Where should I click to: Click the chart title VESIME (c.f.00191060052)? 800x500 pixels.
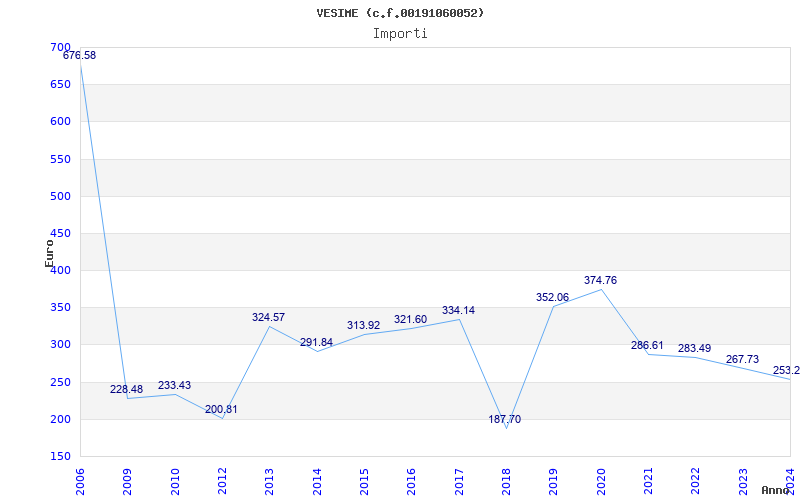400,13
